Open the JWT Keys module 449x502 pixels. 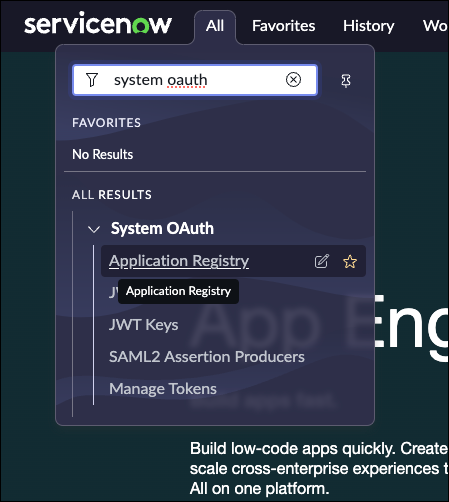144,325
